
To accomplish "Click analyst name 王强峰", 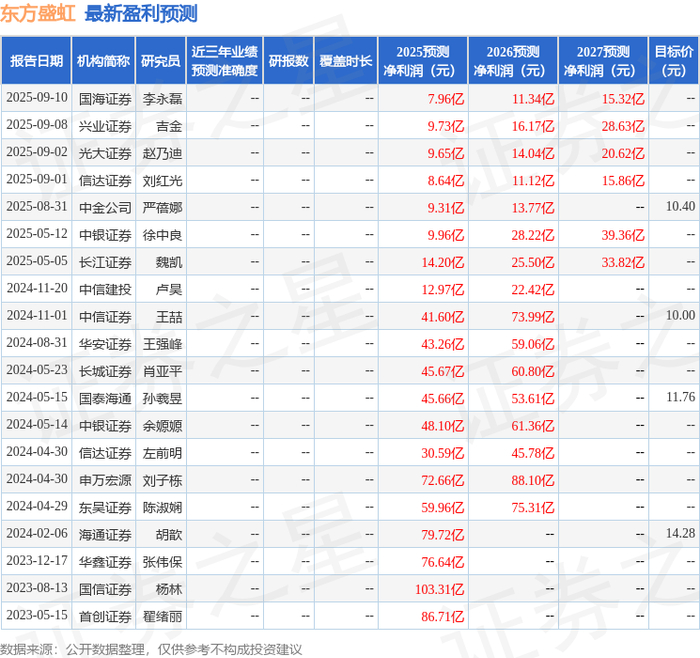I will point(162,344).
